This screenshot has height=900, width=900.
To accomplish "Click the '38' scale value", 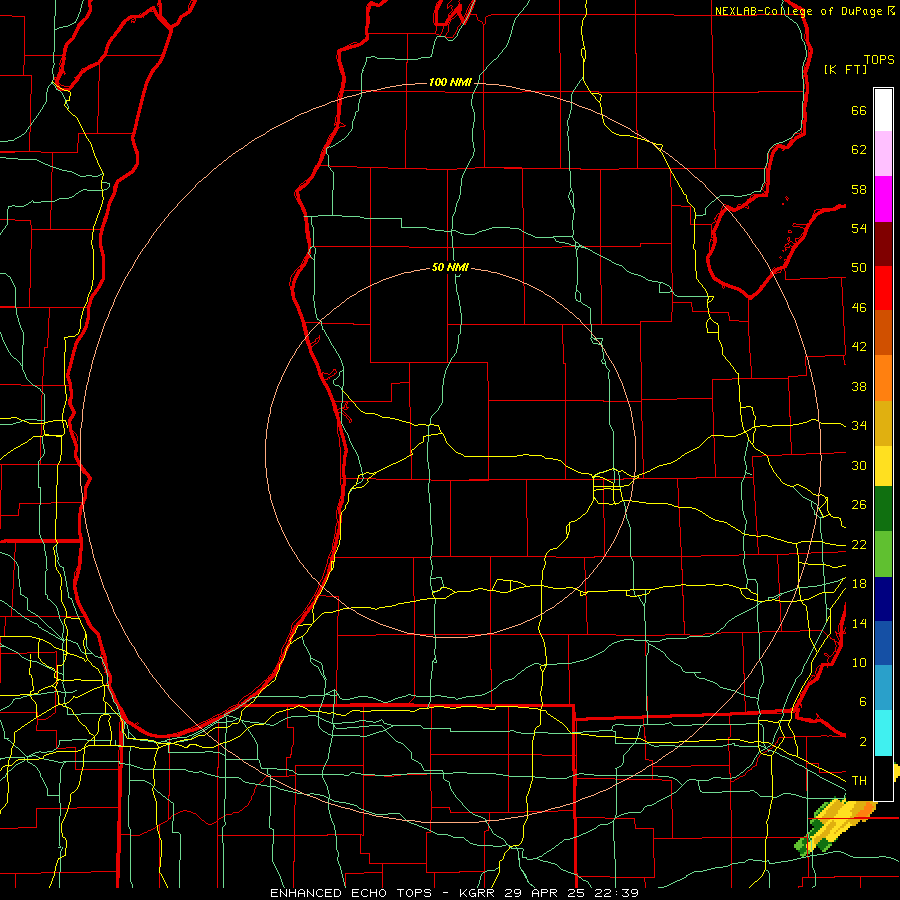I will 859,386.
